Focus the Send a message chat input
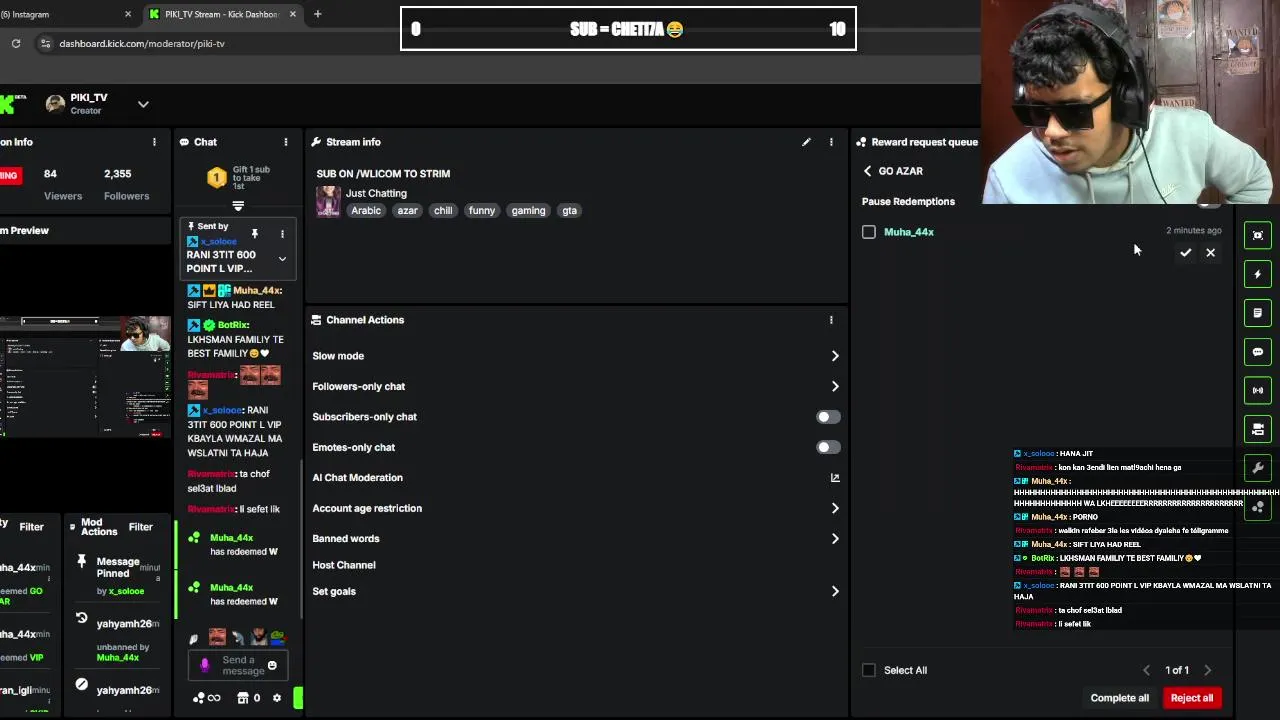 tap(236, 666)
